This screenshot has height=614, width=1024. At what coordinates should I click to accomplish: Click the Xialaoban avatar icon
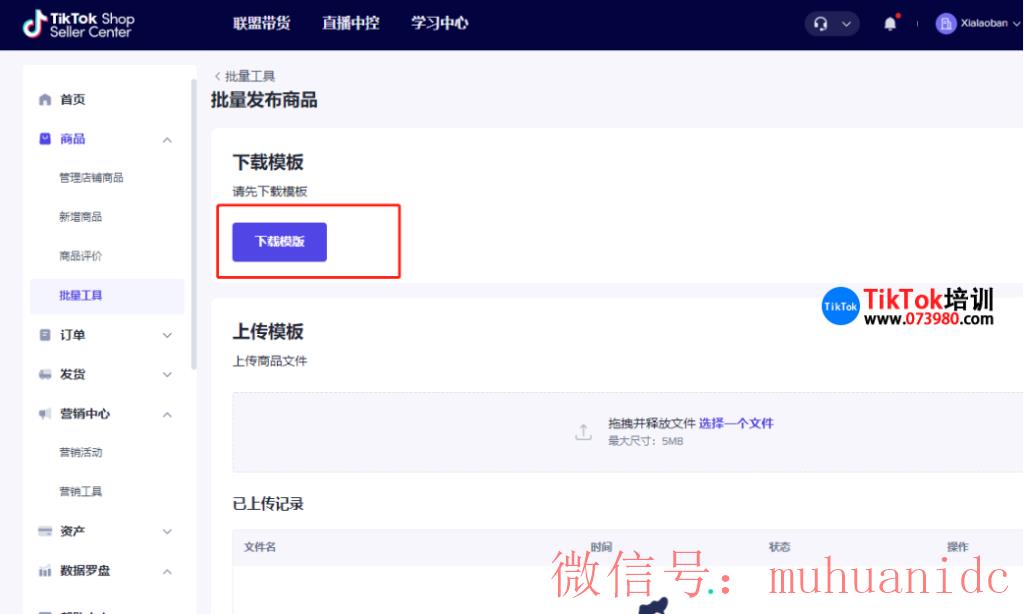pos(946,23)
